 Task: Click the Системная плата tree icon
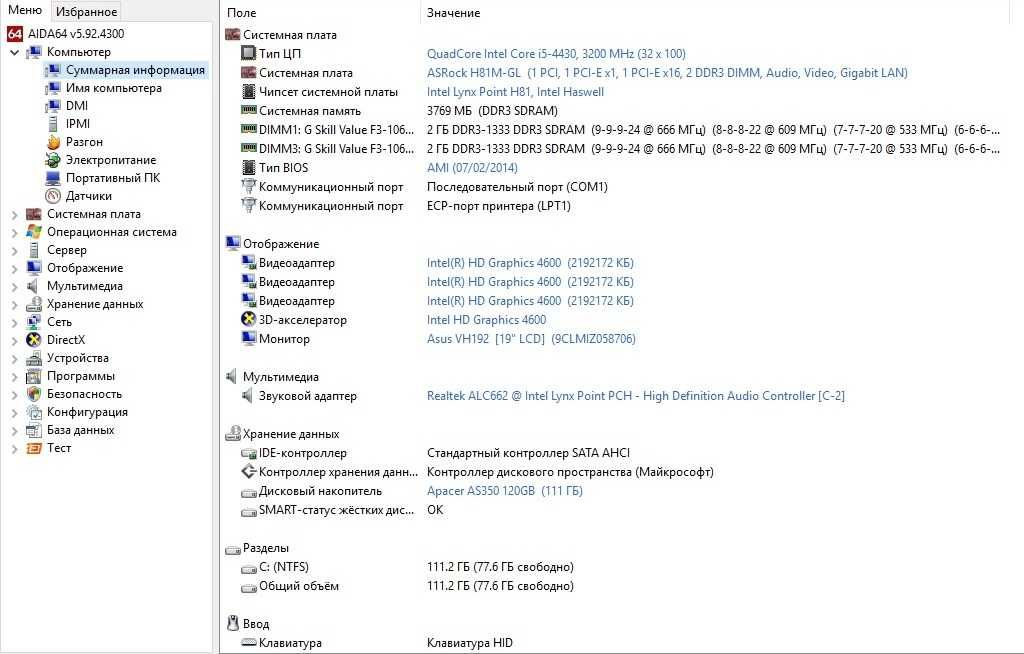[33, 214]
